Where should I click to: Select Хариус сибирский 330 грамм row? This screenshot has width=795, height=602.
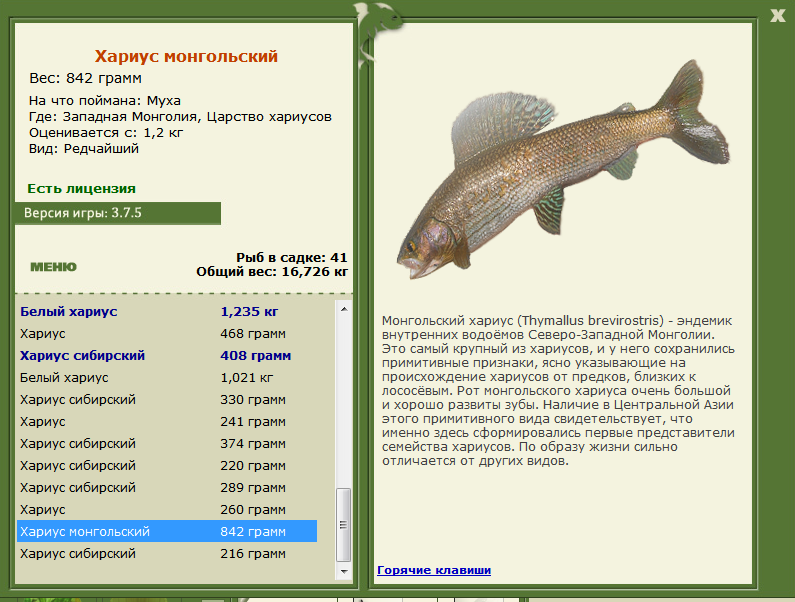coord(167,400)
